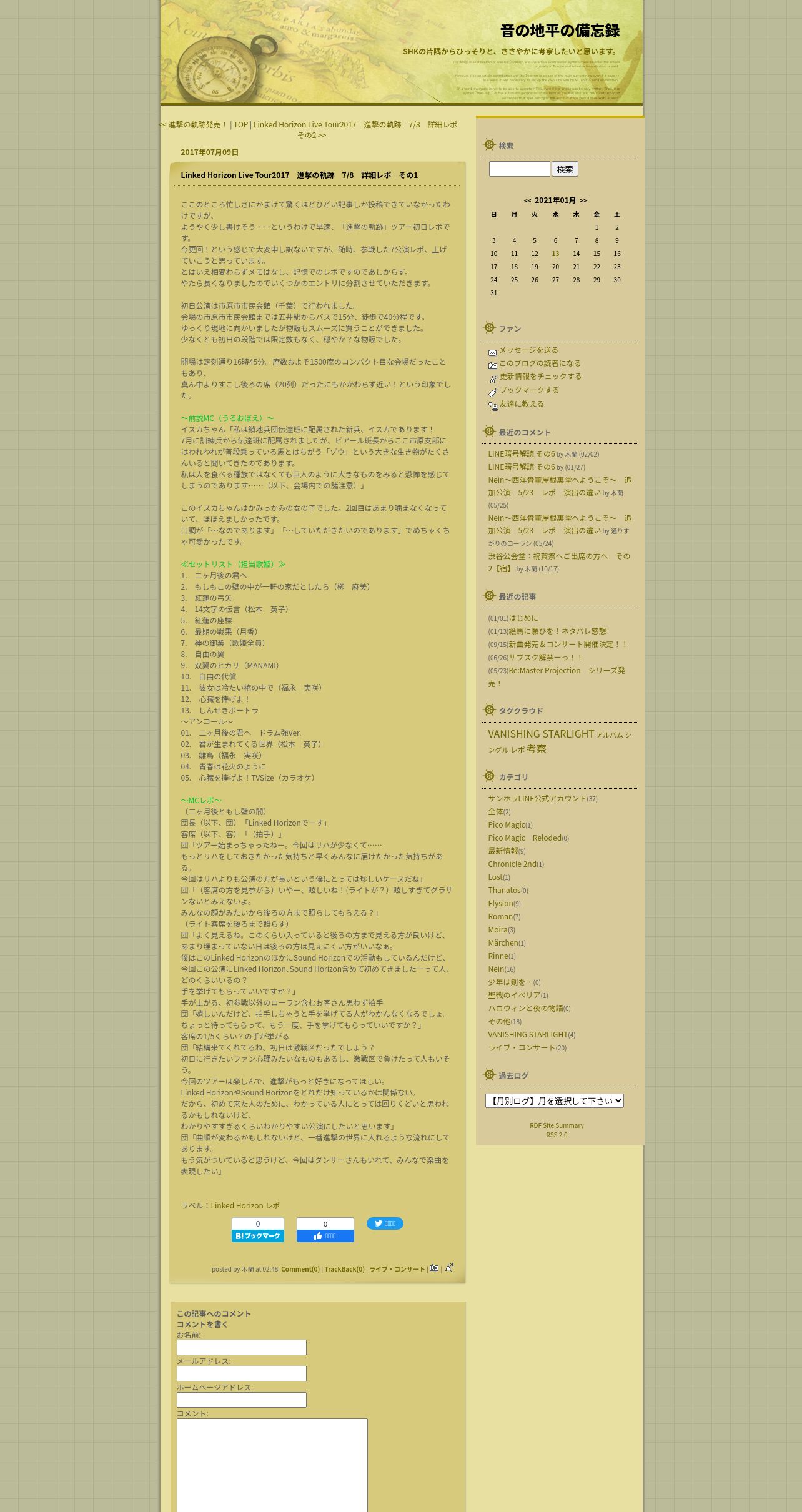This screenshot has height=1512, width=802.
Task: Click the ホームページアドレス input field
Action: (x=242, y=1400)
